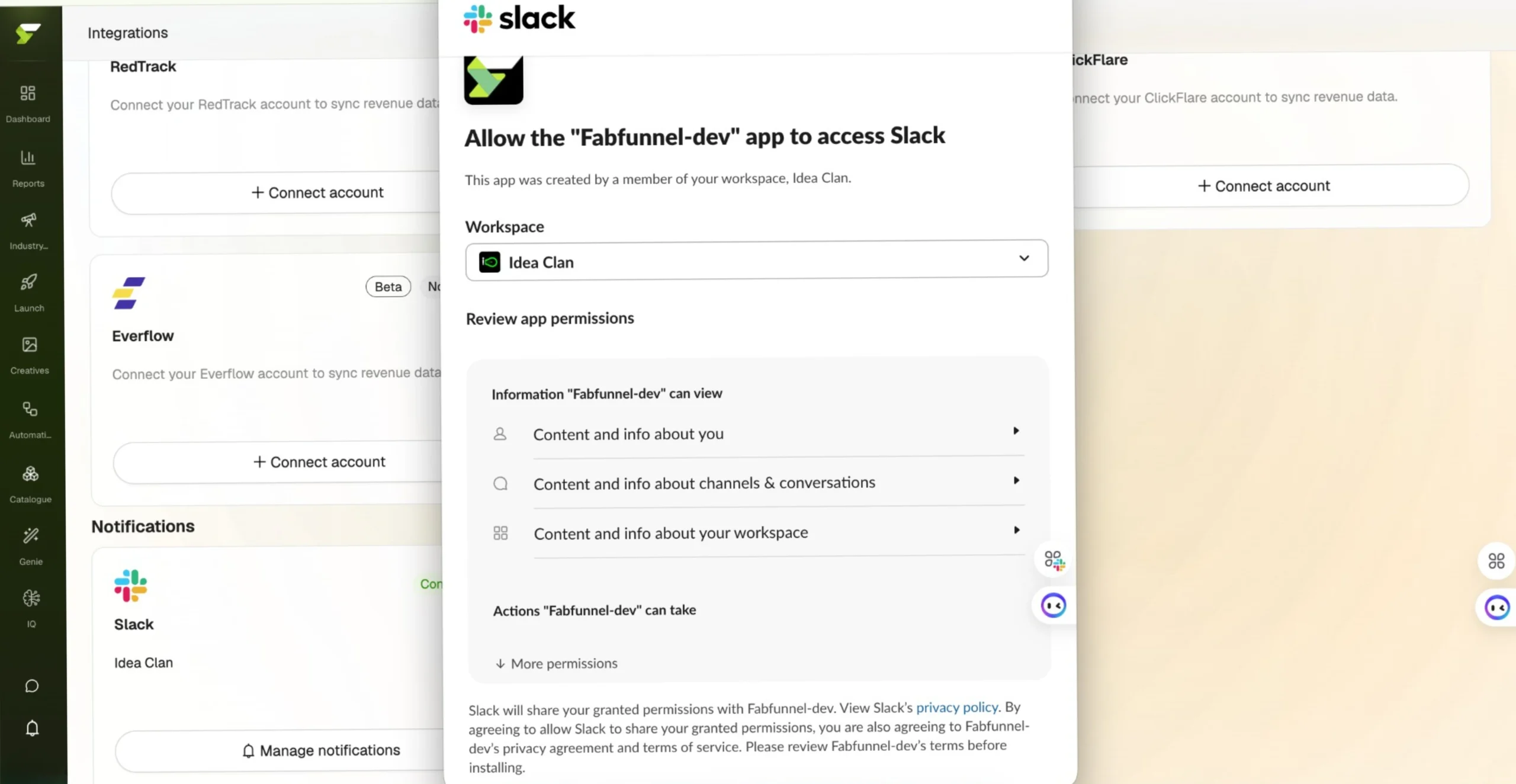The height and width of the screenshot is (784, 1516).
Task: Open Industry telescope icon in sidebar
Action: [28, 220]
